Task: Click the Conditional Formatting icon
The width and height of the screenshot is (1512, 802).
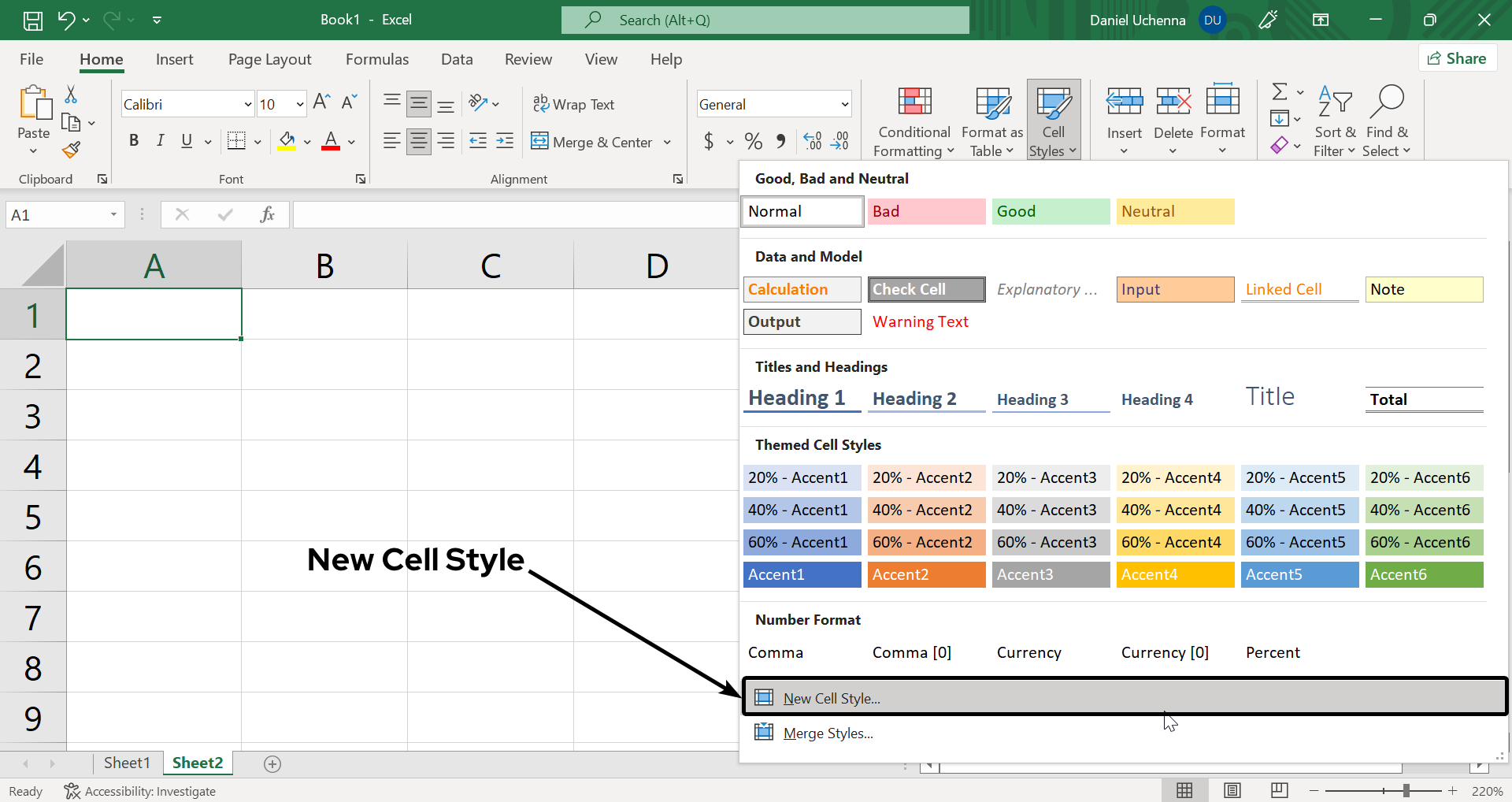Action: (x=914, y=102)
